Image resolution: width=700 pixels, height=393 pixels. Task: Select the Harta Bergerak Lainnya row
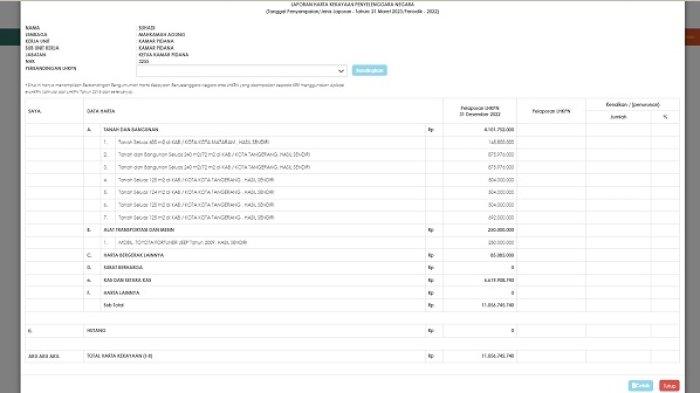pyautogui.click(x=353, y=255)
